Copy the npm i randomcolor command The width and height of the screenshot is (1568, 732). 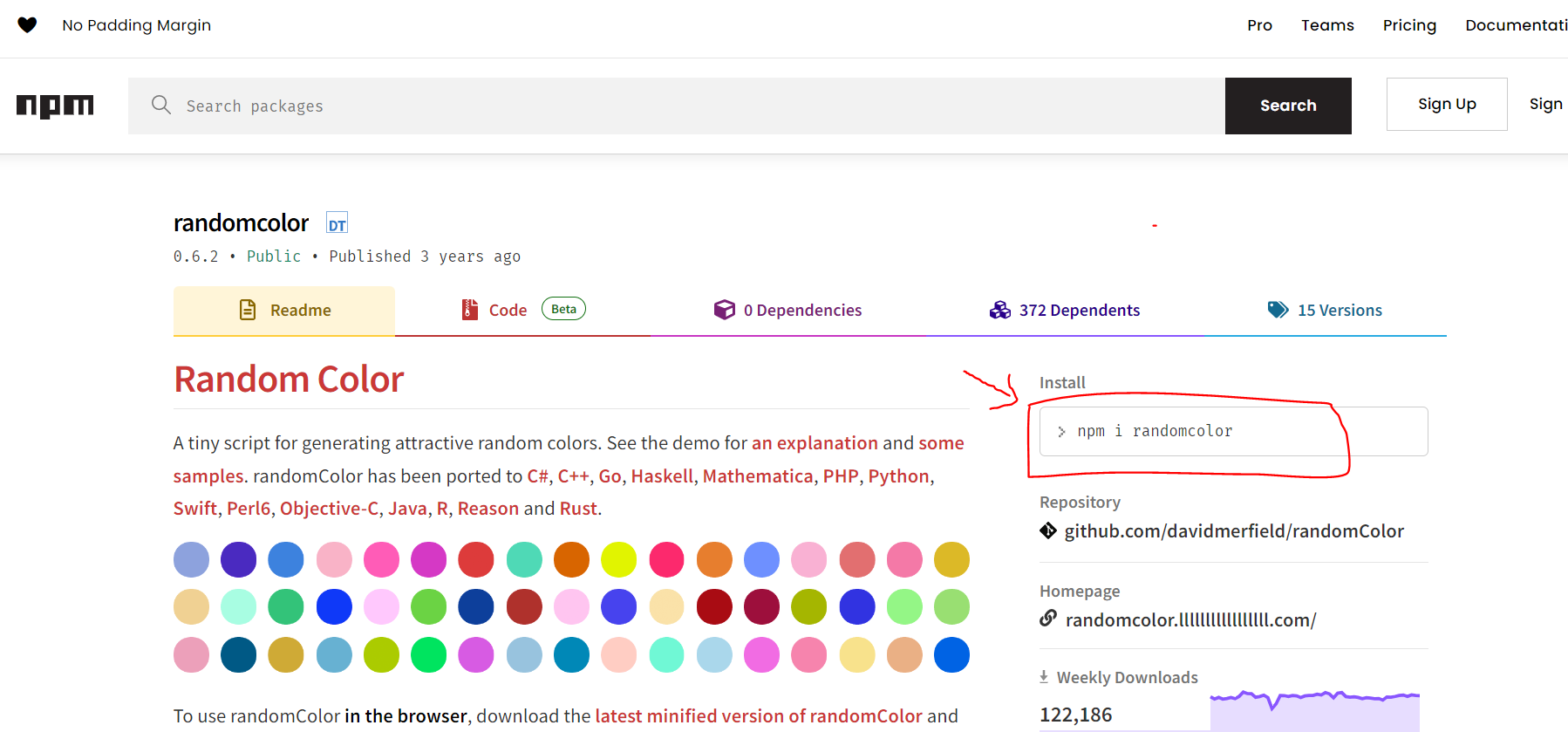[x=1233, y=431]
